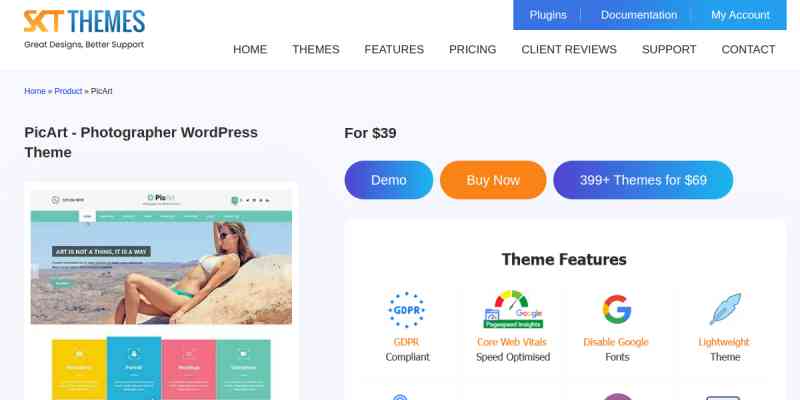The width and height of the screenshot is (800, 400).
Task: Open My Account link
Action: pos(740,15)
